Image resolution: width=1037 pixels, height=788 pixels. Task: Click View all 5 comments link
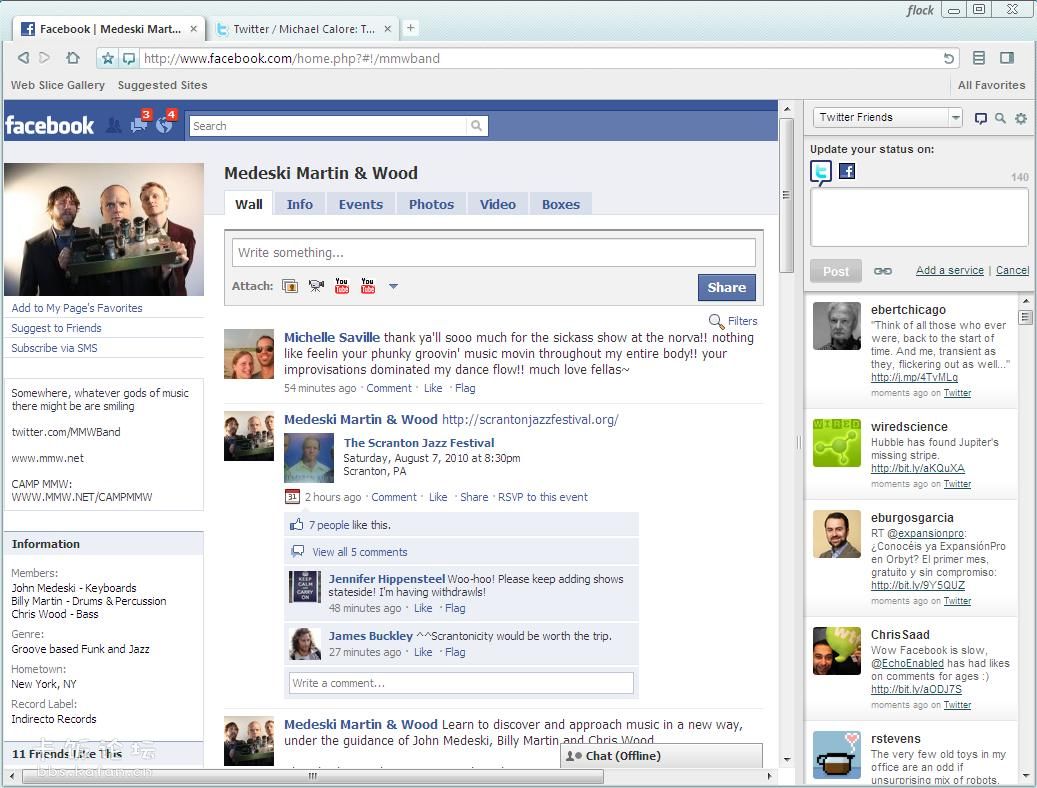click(x=359, y=552)
